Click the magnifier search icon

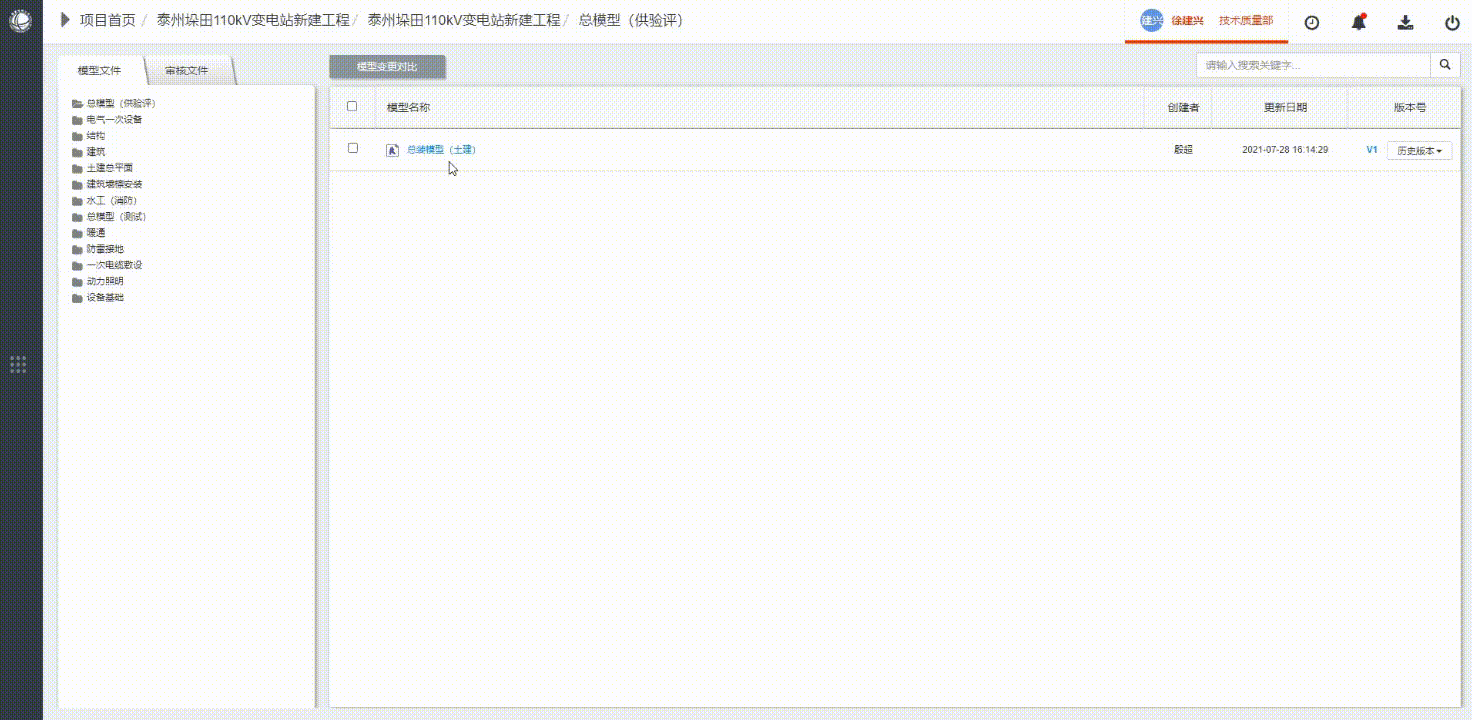1445,65
